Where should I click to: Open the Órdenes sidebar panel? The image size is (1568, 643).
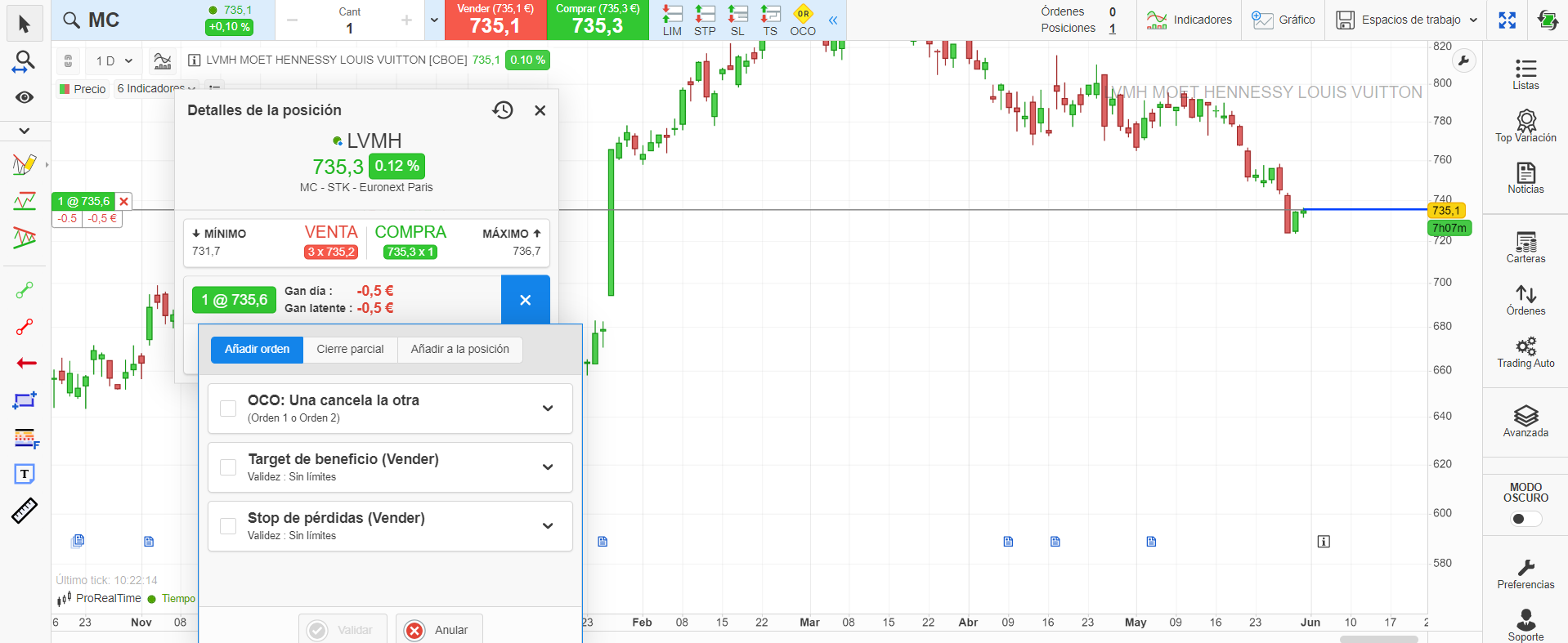pyautogui.click(x=1525, y=300)
